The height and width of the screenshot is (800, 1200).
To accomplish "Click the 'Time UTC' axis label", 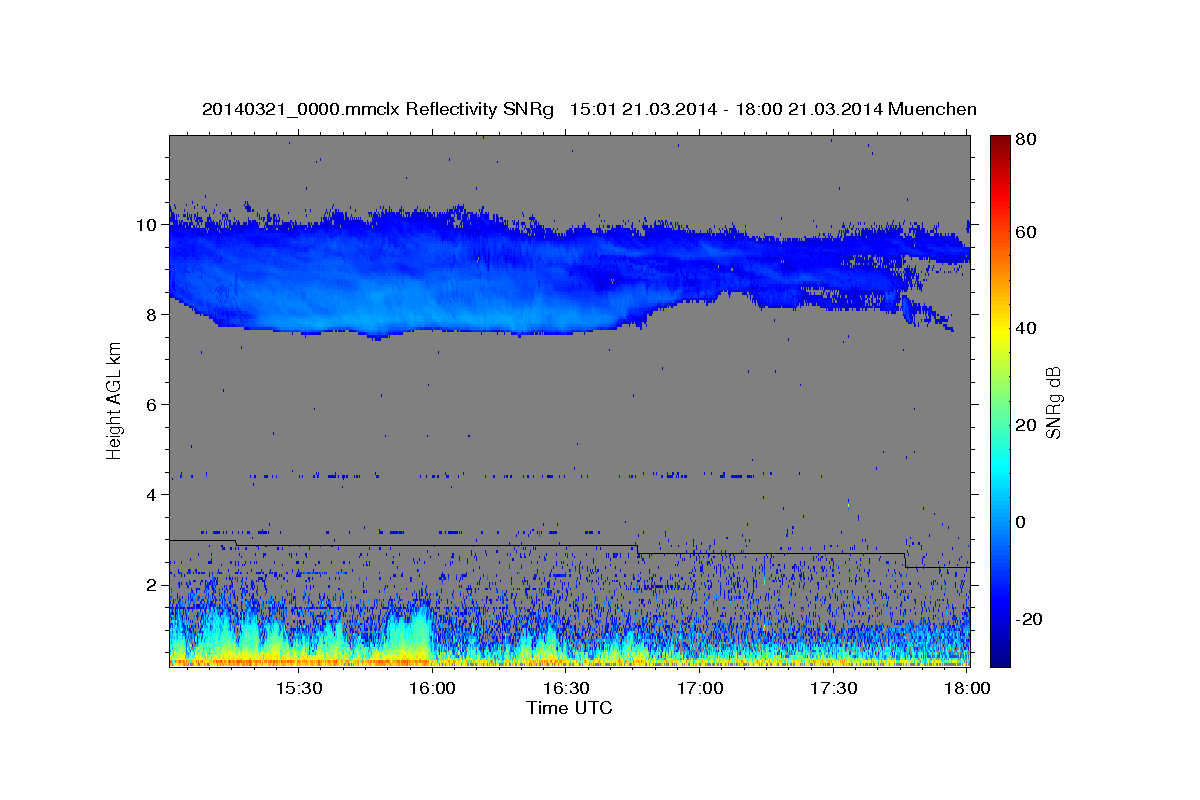I will point(569,708).
